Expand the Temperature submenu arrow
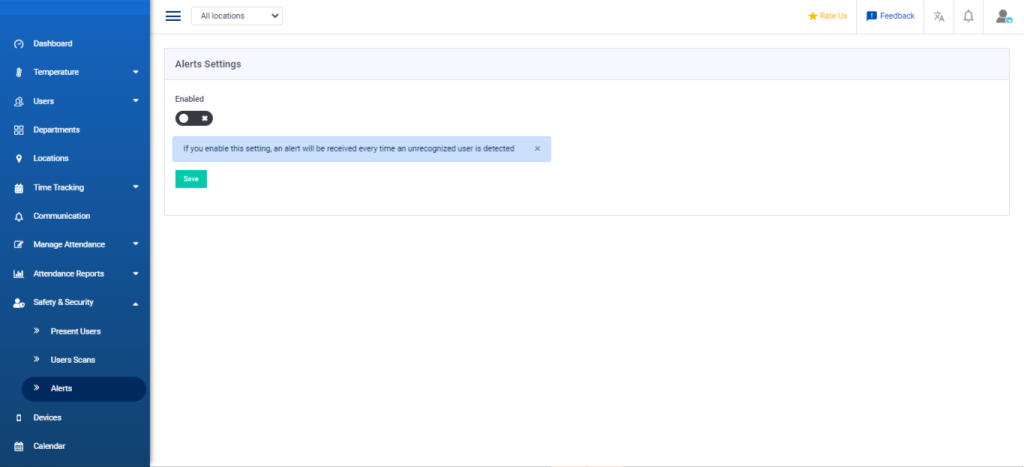Viewport: 1024px width, 467px height. tap(136, 72)
